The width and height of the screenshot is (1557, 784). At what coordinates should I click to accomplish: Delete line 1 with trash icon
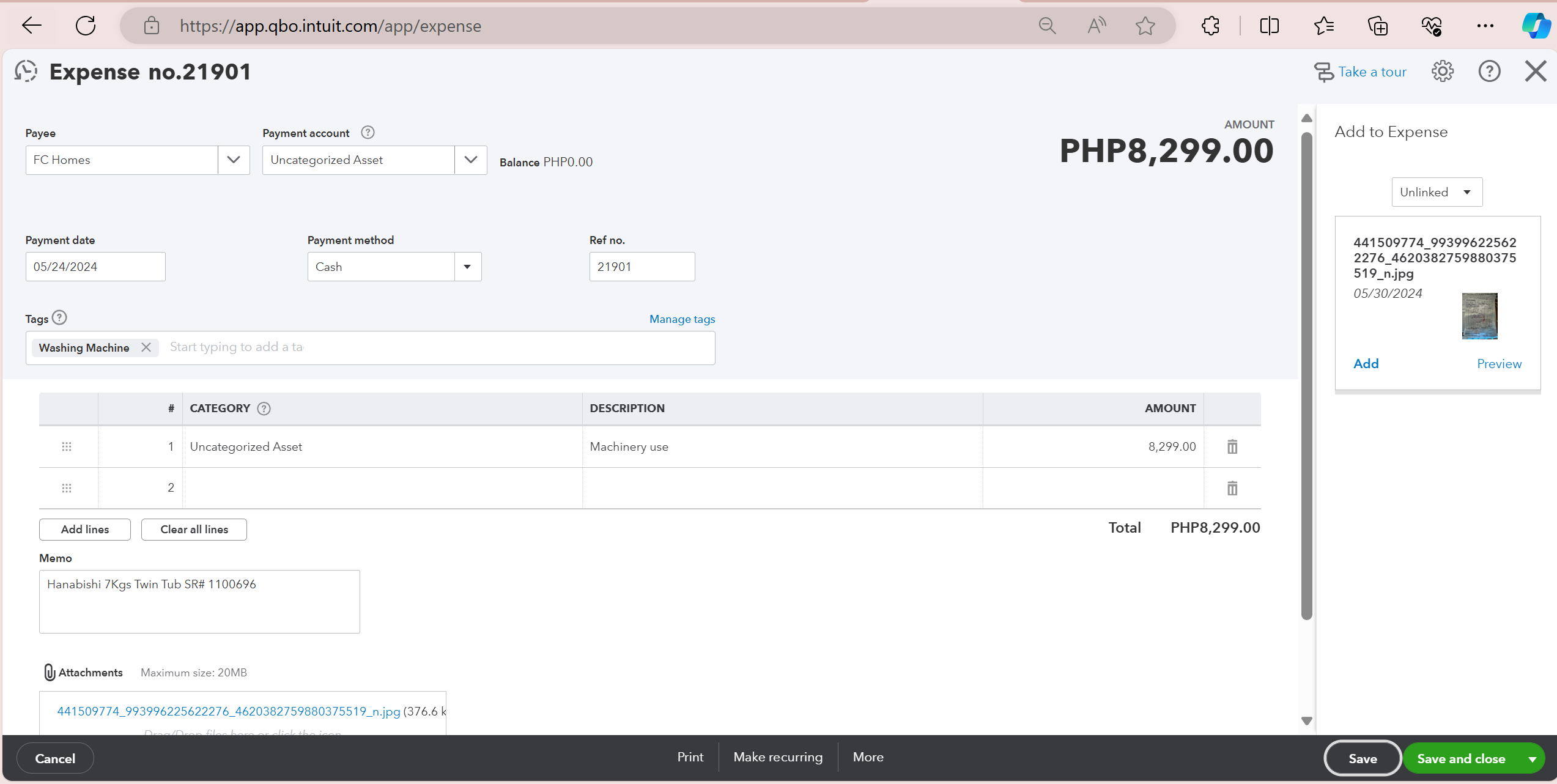[1232, 447]
